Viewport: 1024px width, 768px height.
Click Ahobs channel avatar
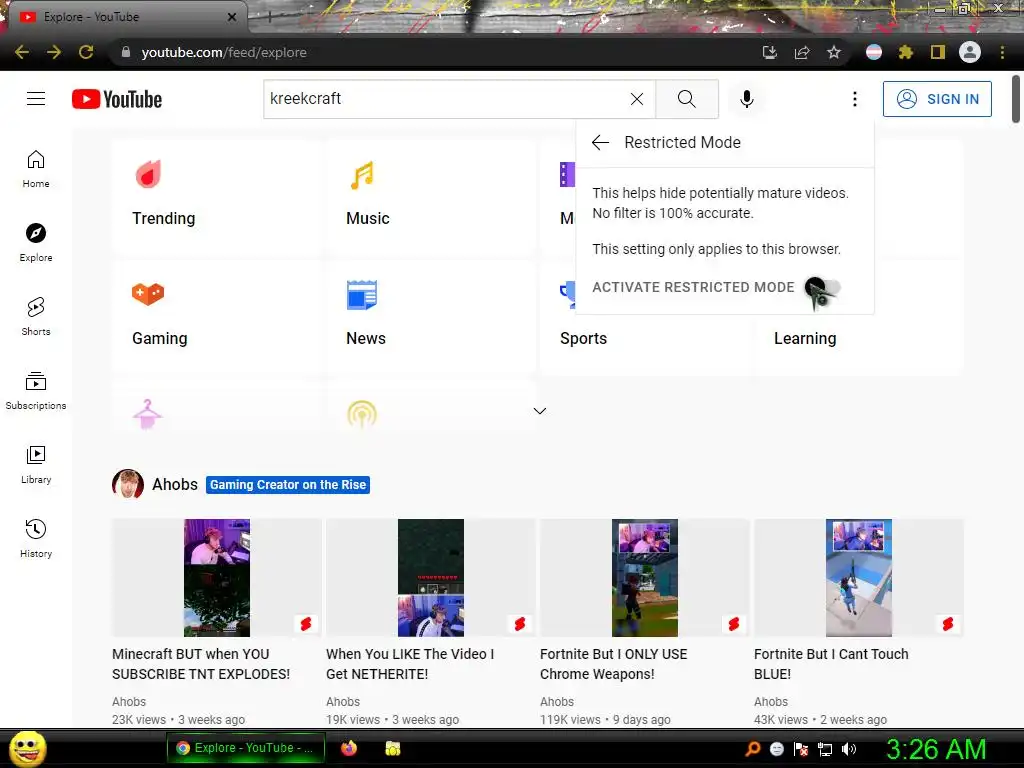128,485
